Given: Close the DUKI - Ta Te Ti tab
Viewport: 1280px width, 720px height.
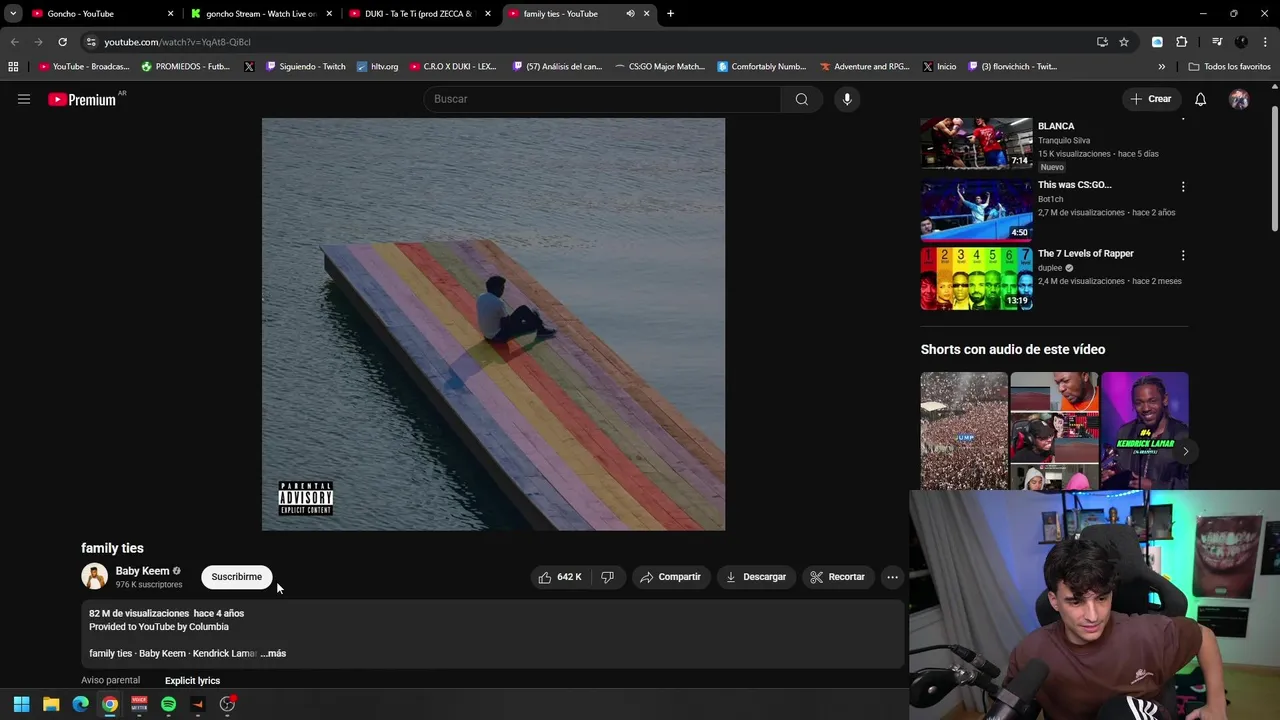Looking at the screenshot, I should click(488, 14).
